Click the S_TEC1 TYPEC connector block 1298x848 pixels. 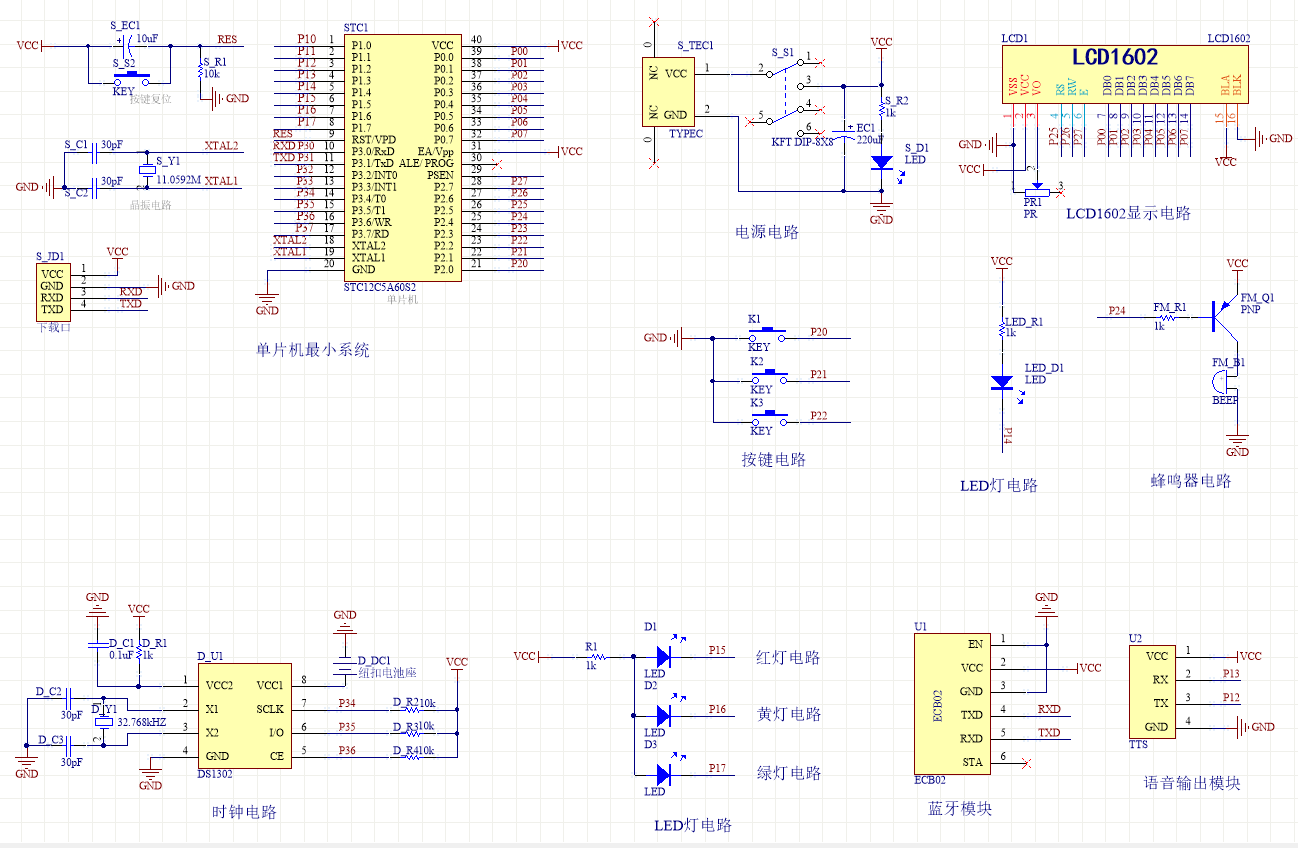[666, 92]
